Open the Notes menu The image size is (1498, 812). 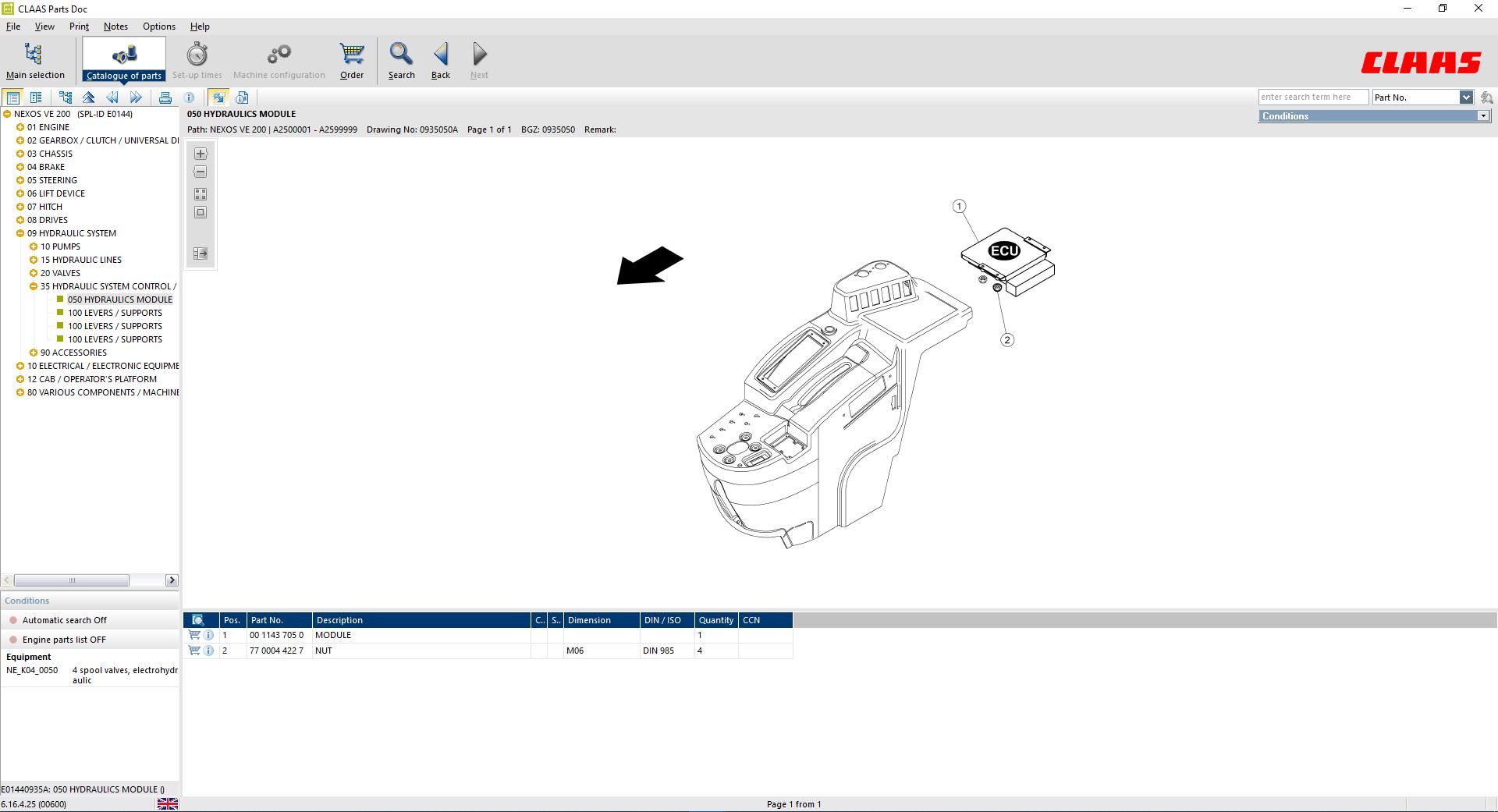pos(115,26)
